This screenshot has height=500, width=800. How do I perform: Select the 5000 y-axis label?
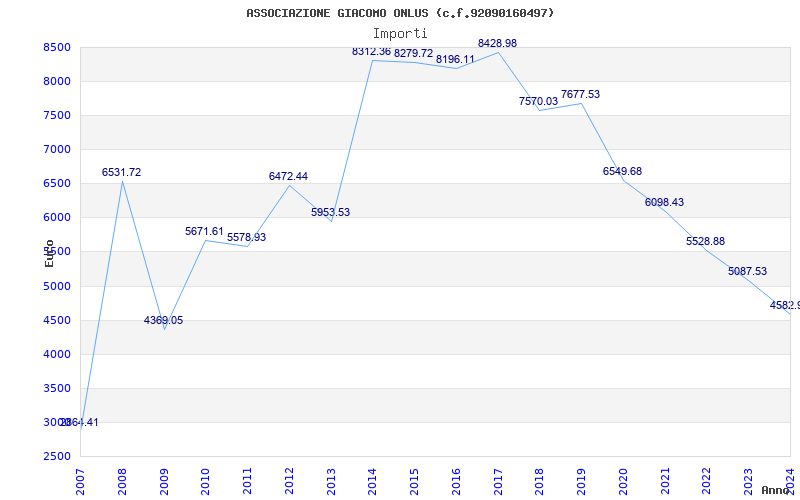57,286
